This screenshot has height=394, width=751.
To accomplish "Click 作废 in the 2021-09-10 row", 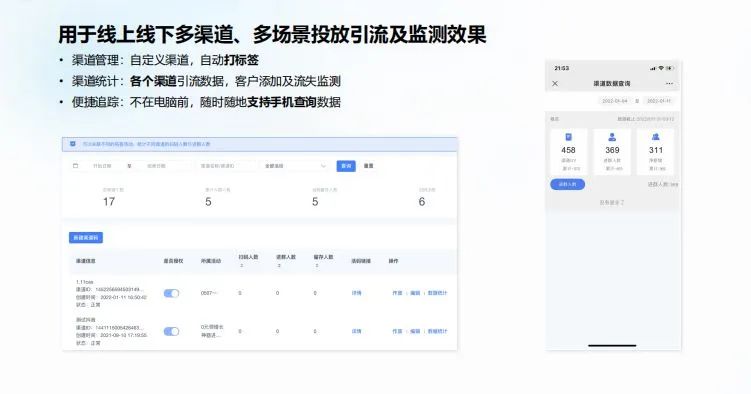I will click(x=398, y=331).
